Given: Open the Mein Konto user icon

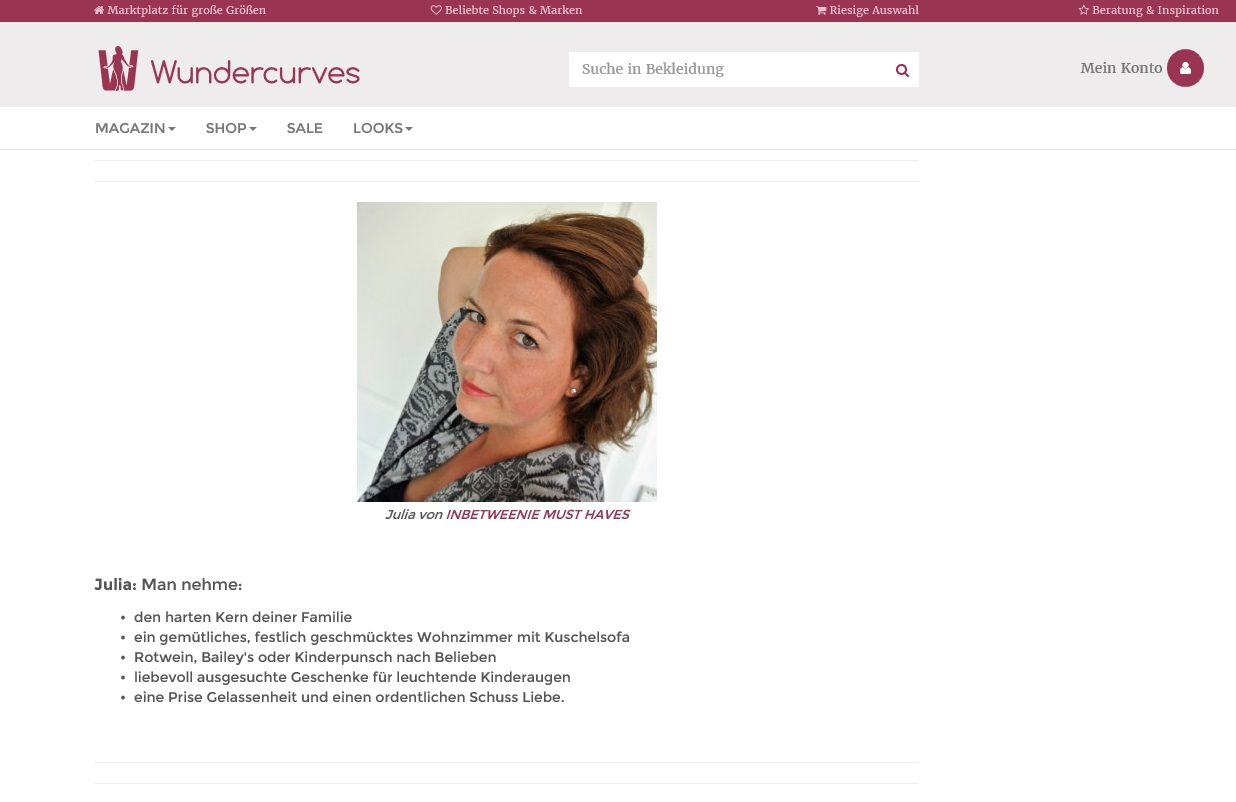Looking at the screenshot, I should (x=1185, y=68).
